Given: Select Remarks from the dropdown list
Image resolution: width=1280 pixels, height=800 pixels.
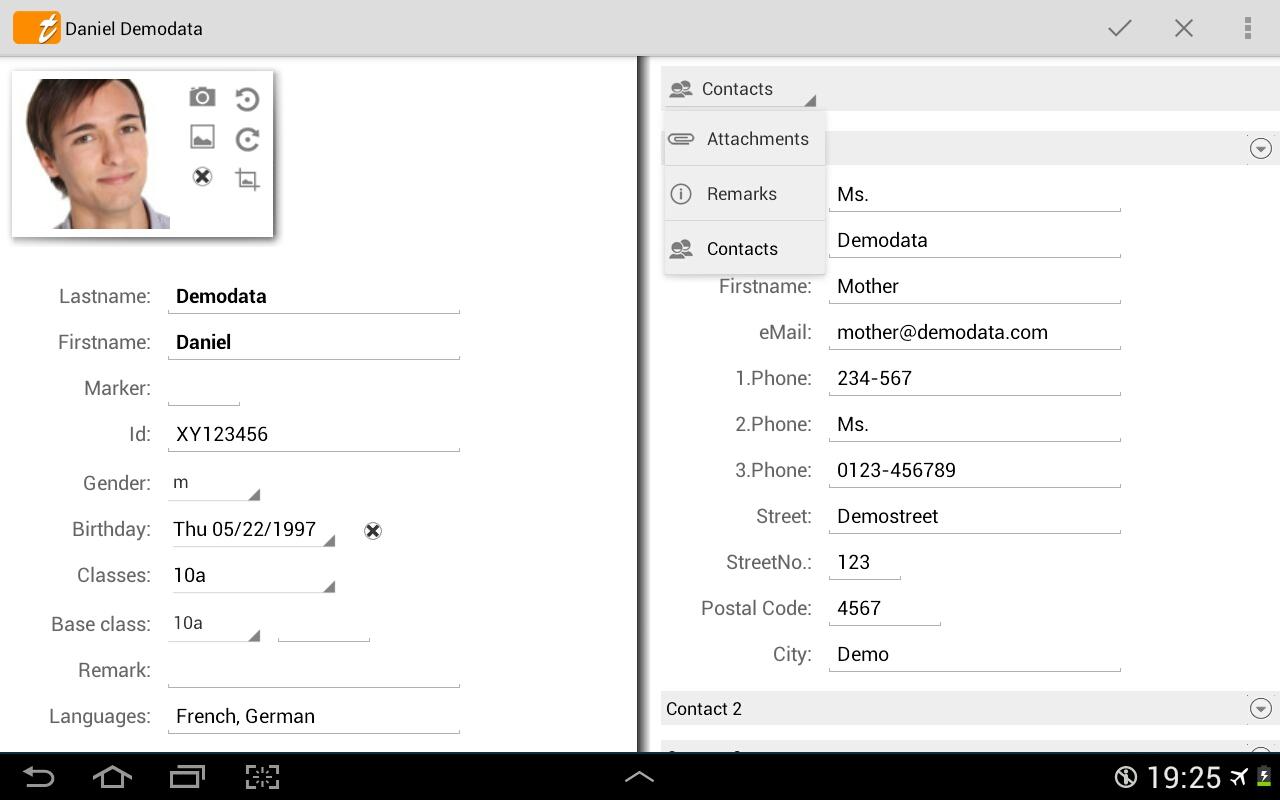Looking at the screenshot, I should pyautogui.click(x=745, y=194).
